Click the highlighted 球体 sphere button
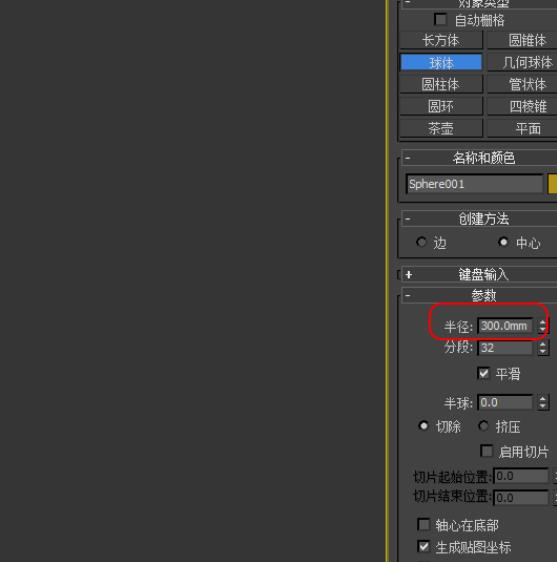 441,62
